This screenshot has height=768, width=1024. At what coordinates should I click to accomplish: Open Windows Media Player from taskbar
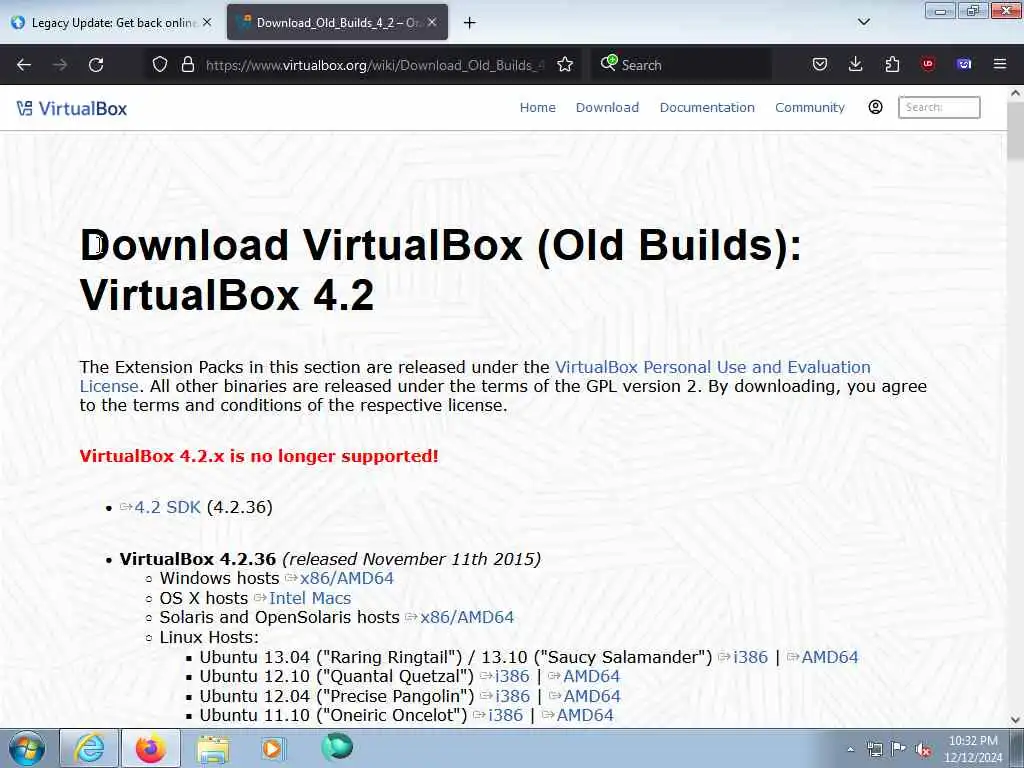click(273, 749)
